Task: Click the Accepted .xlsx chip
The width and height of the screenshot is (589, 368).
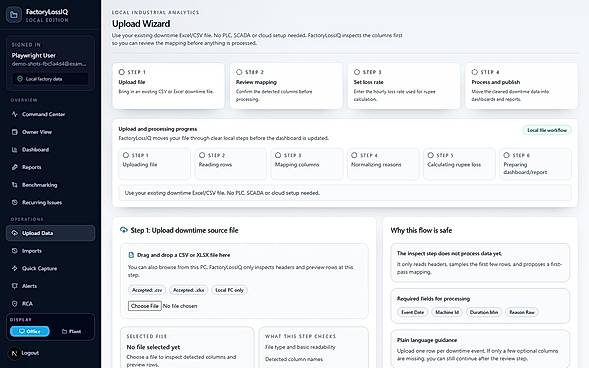Action: 188,290
